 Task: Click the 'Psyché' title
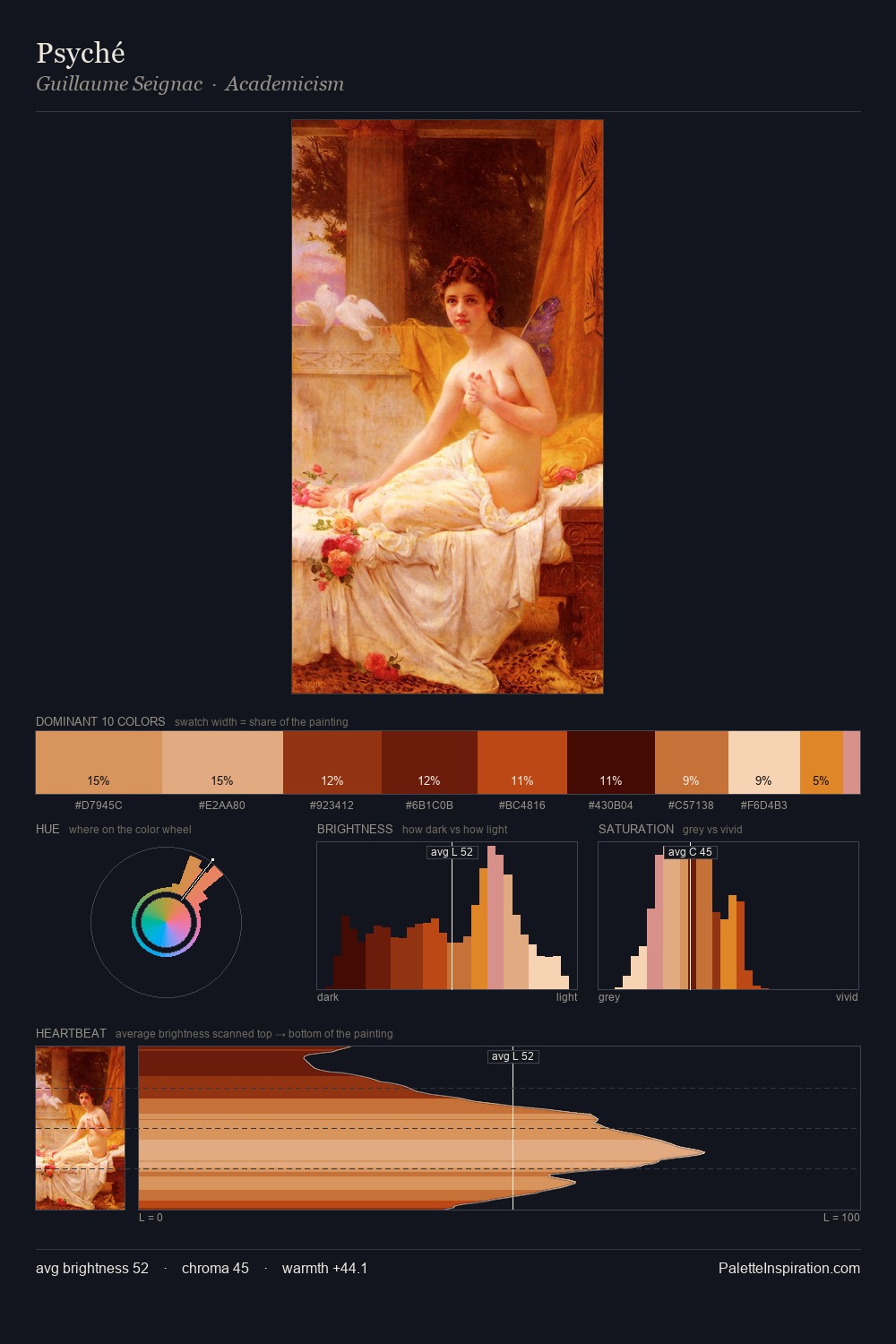coord(81,53)
